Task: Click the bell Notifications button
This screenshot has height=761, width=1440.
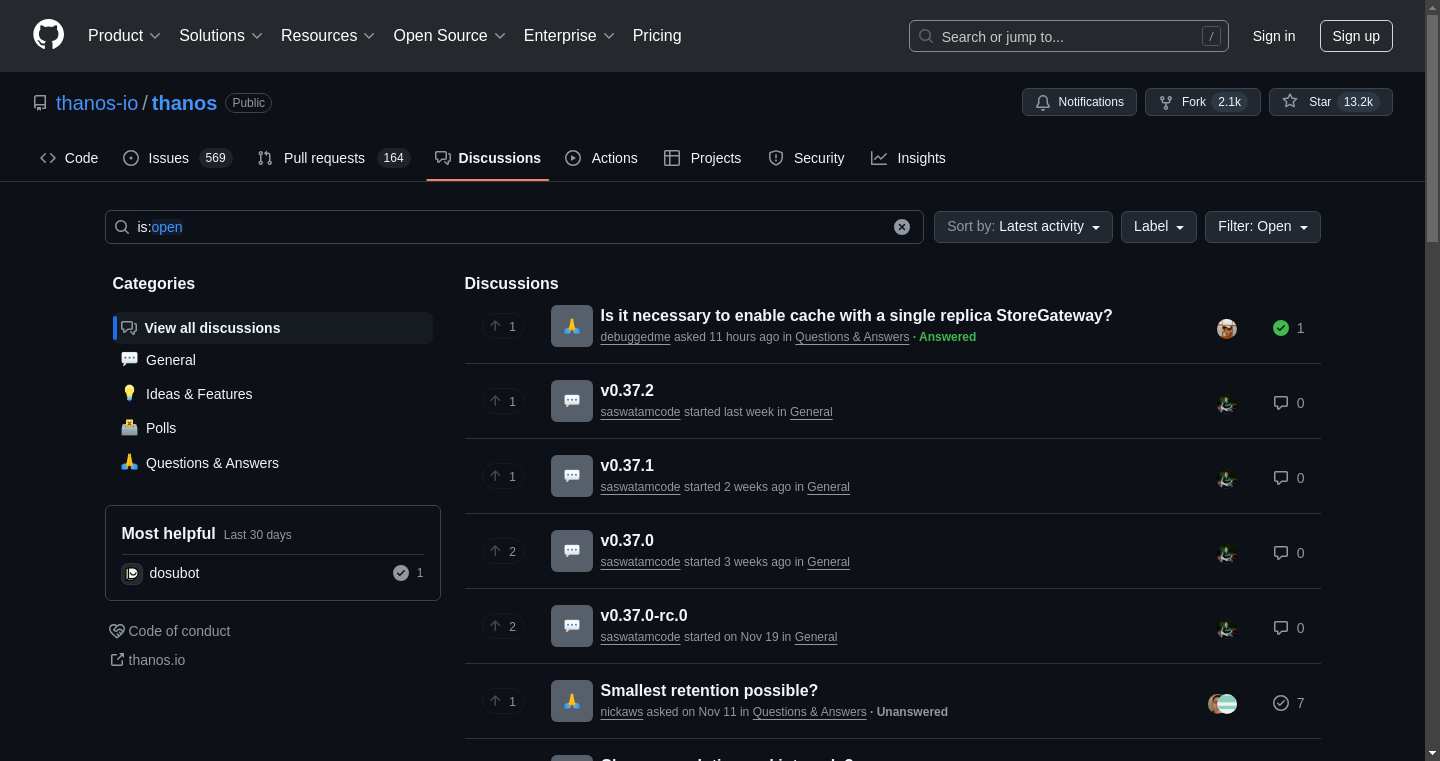Action: 1079,102
